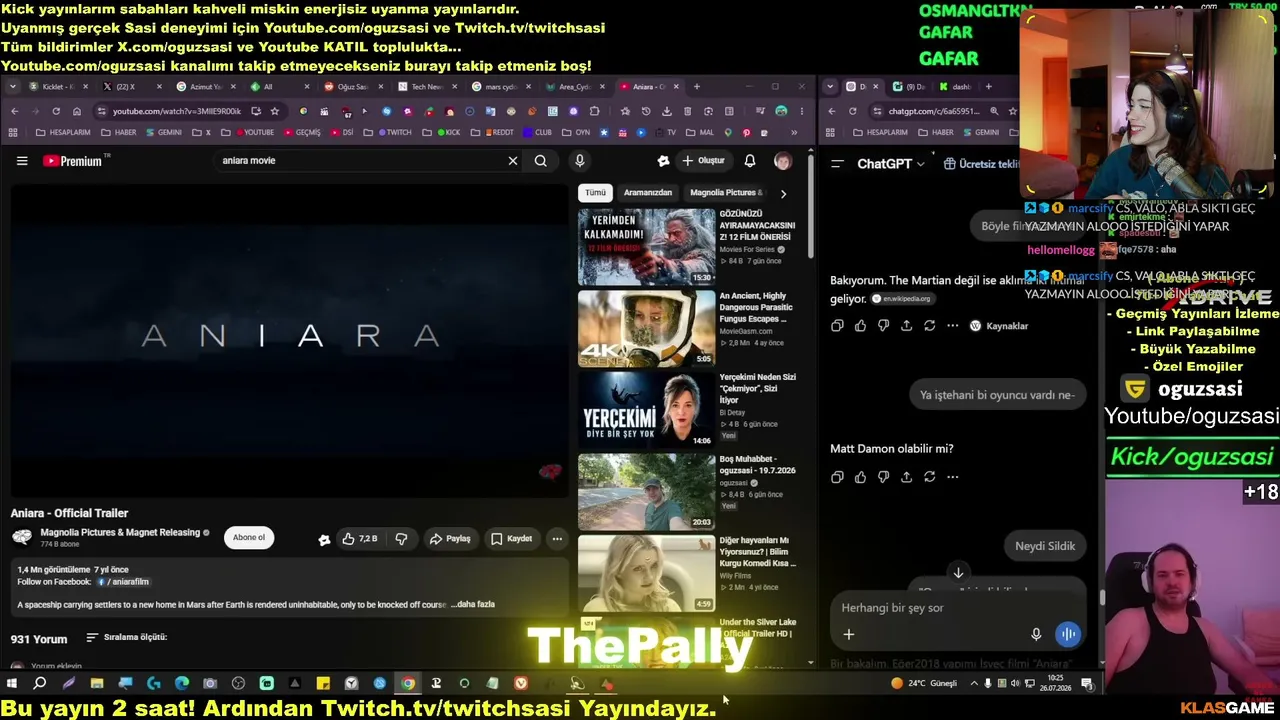Image resolution: width=1280 pixels, height=720 pixels.
Task: Show hidden bookmarks with the overflow chevron
Action: click(794, 132)
